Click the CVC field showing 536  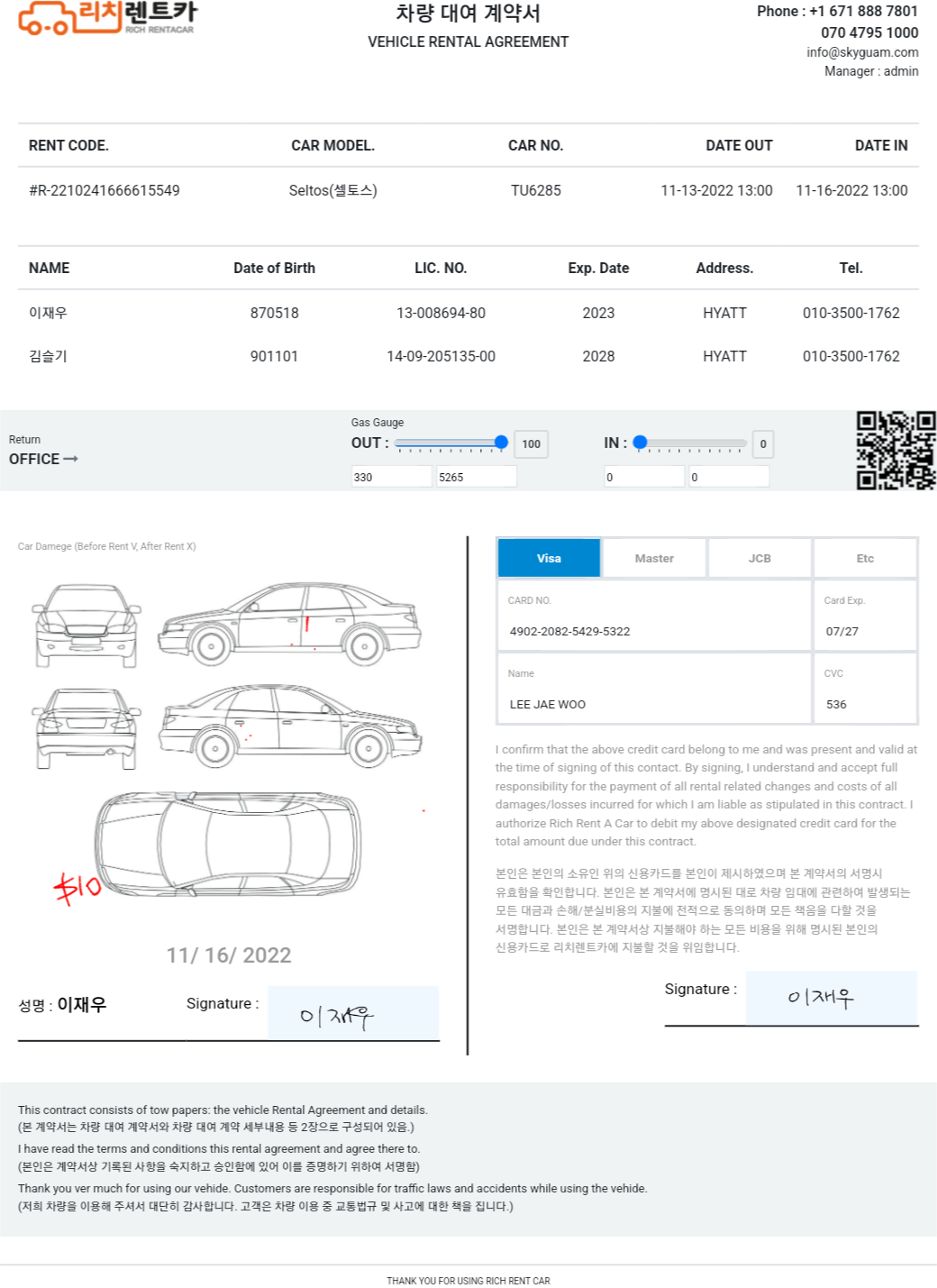coord(865,689)
